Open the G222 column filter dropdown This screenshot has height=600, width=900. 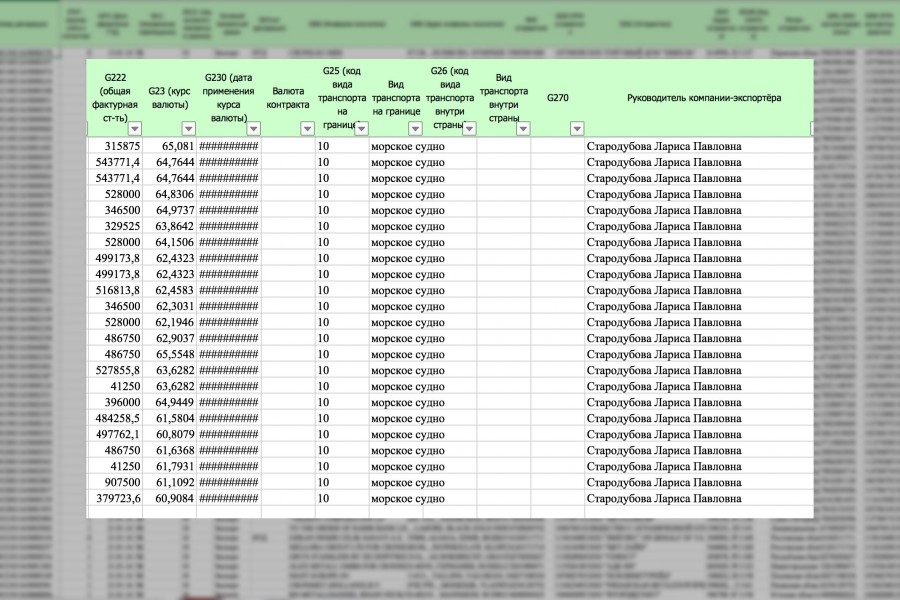pos(134,128)
